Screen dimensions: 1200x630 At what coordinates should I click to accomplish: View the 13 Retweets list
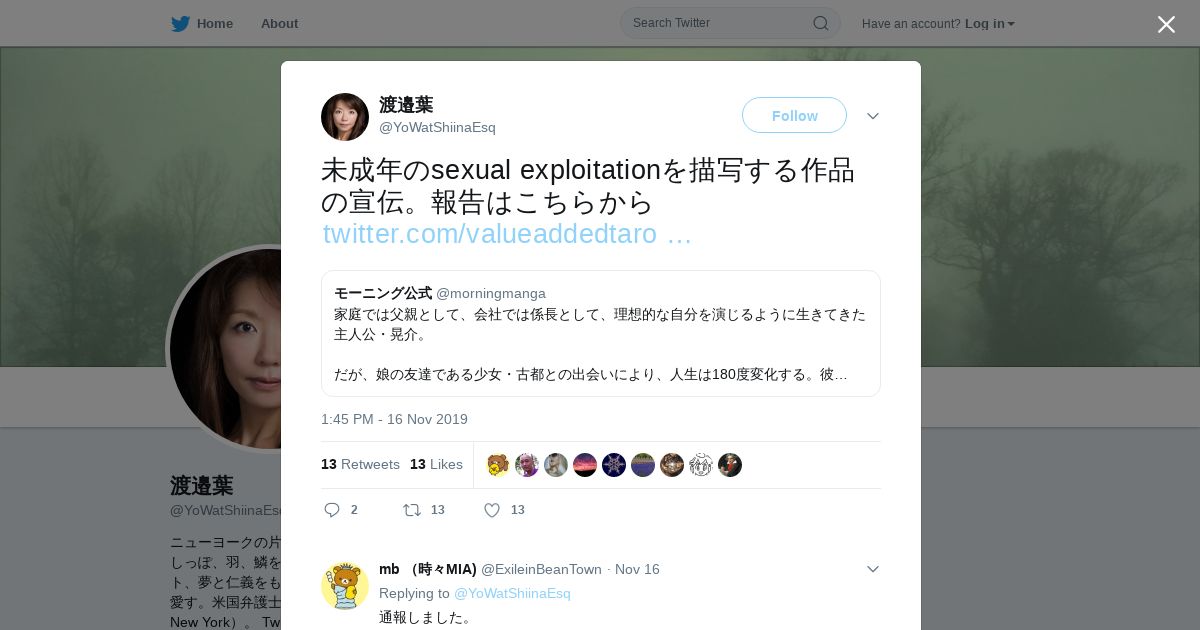[360, 464]
